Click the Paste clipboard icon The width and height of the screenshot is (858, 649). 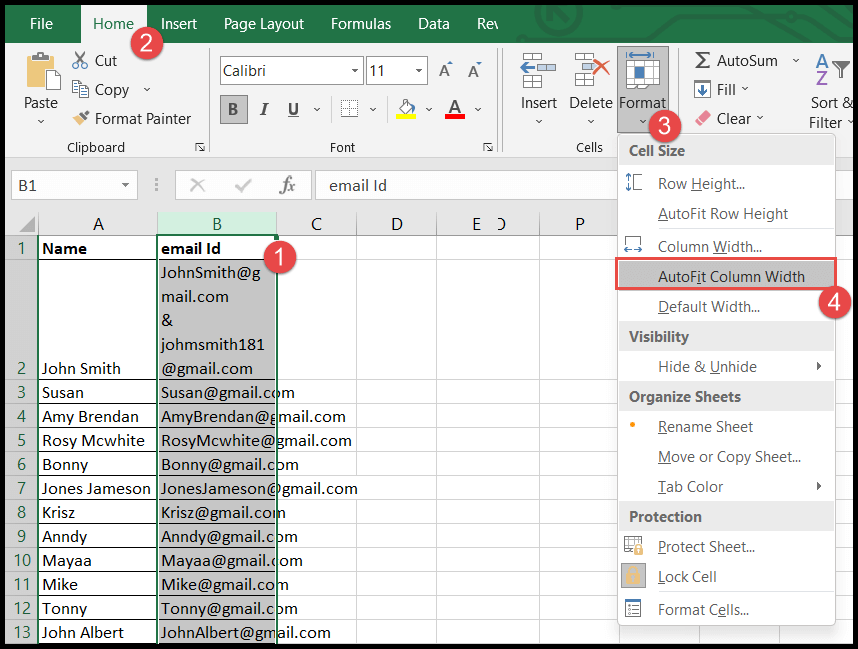43,71
